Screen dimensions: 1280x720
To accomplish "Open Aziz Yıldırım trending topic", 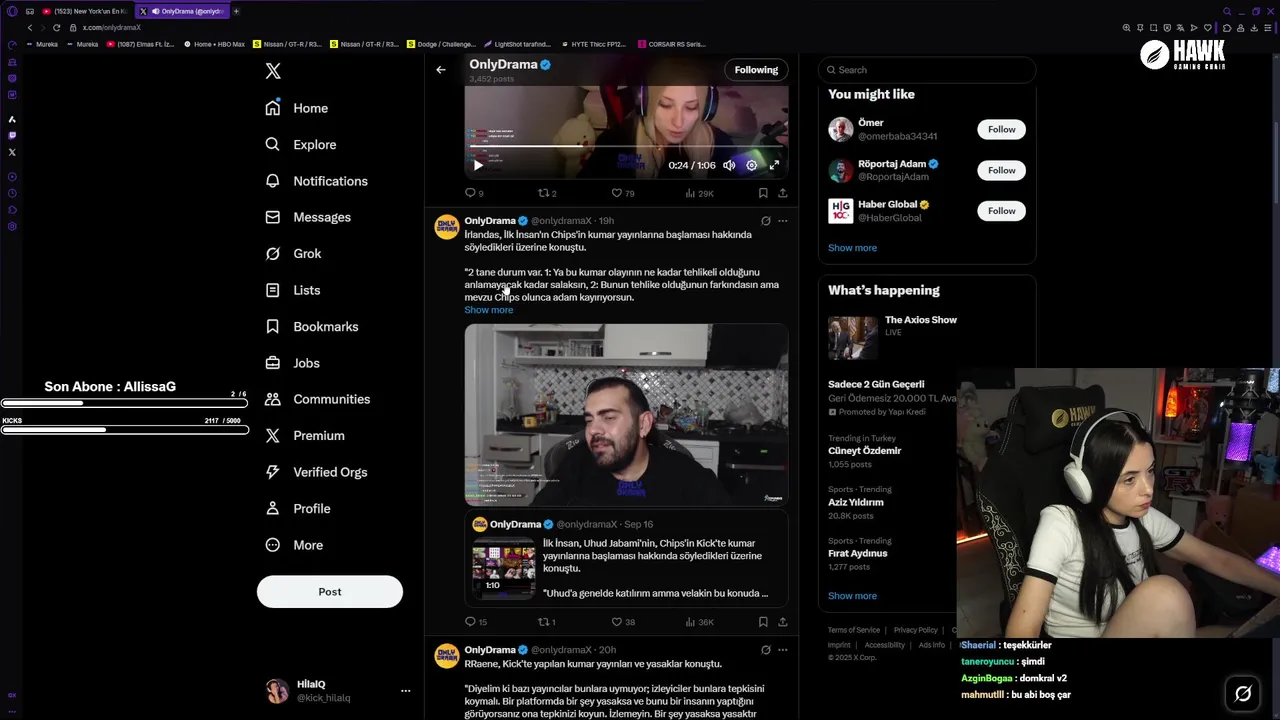I will click(x=856, y=503).
